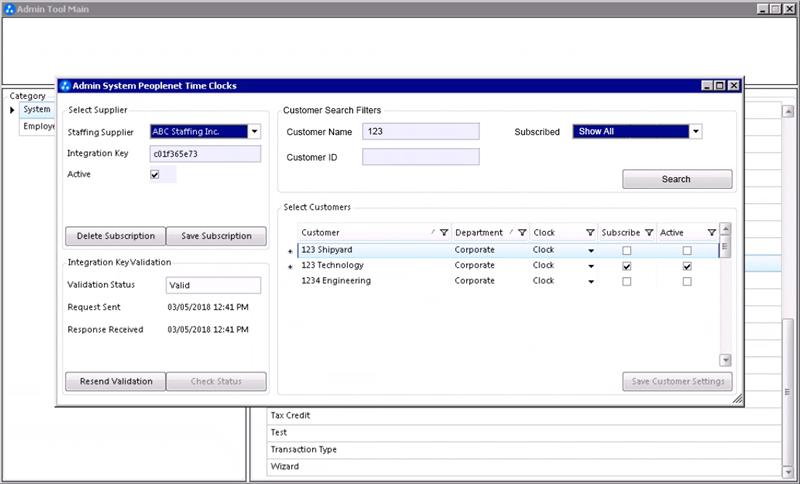Click the Customer Name input field

[421, 131]
